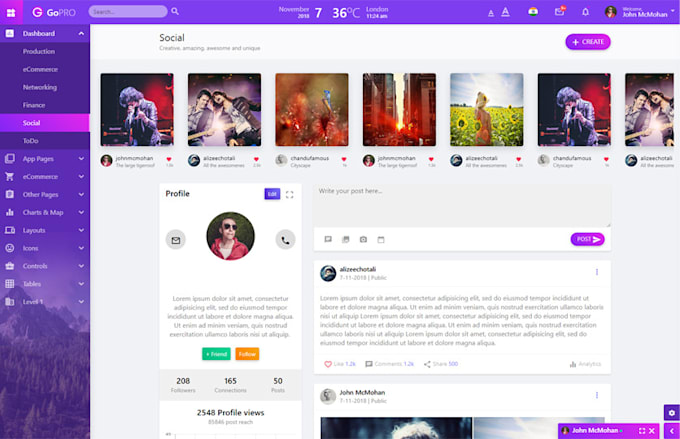Click the search magnifier icon
Screen dimensions: 680x439
click(175, 11)
